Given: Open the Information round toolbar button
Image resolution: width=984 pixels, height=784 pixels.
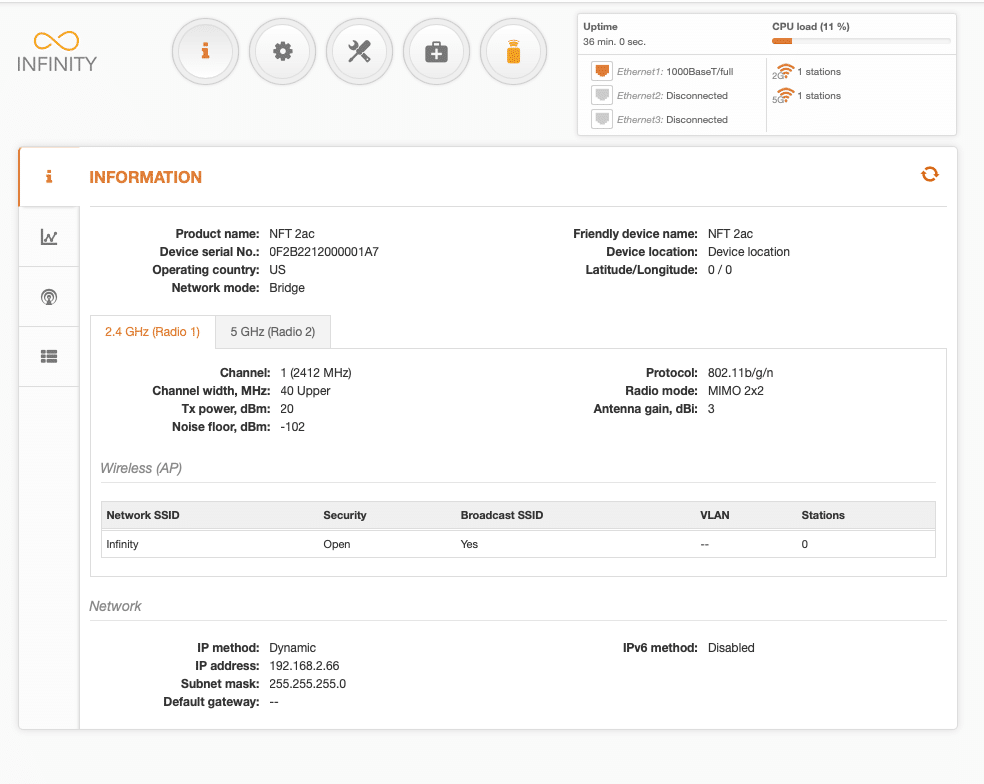Looking at the screenshot, I should (205, 51).
